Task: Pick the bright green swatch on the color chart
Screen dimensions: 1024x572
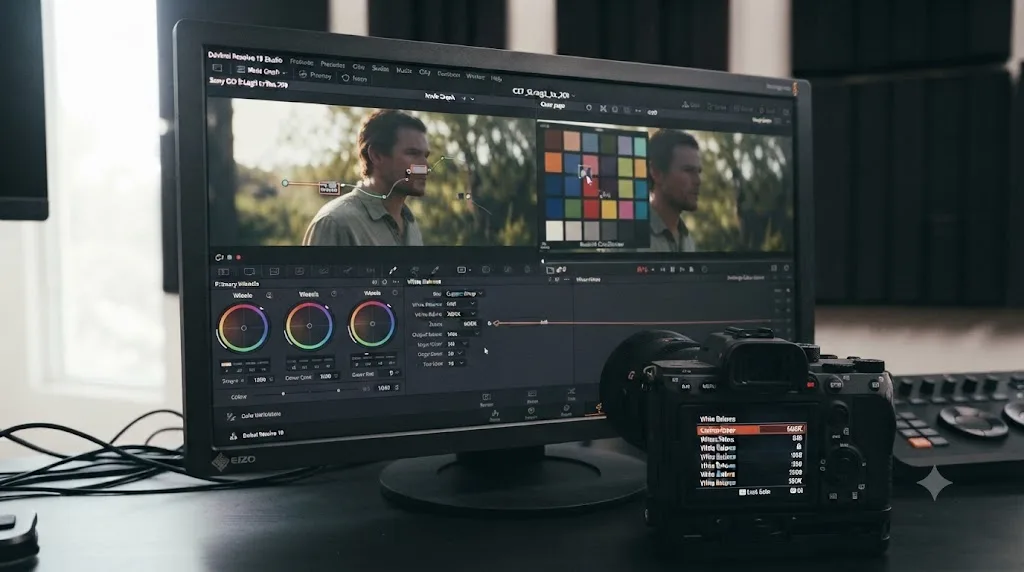Action: tap(572, 208)
